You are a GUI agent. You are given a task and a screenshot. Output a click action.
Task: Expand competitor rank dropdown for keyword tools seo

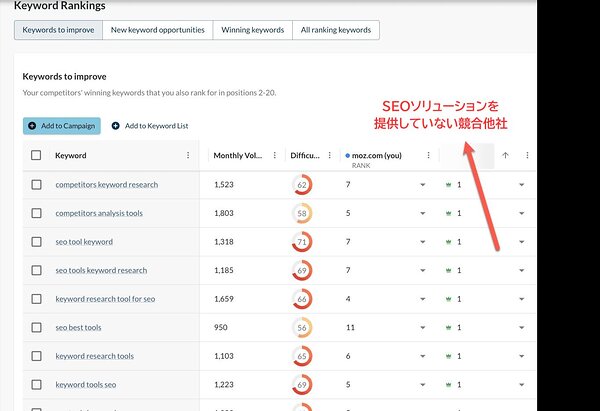522,385
